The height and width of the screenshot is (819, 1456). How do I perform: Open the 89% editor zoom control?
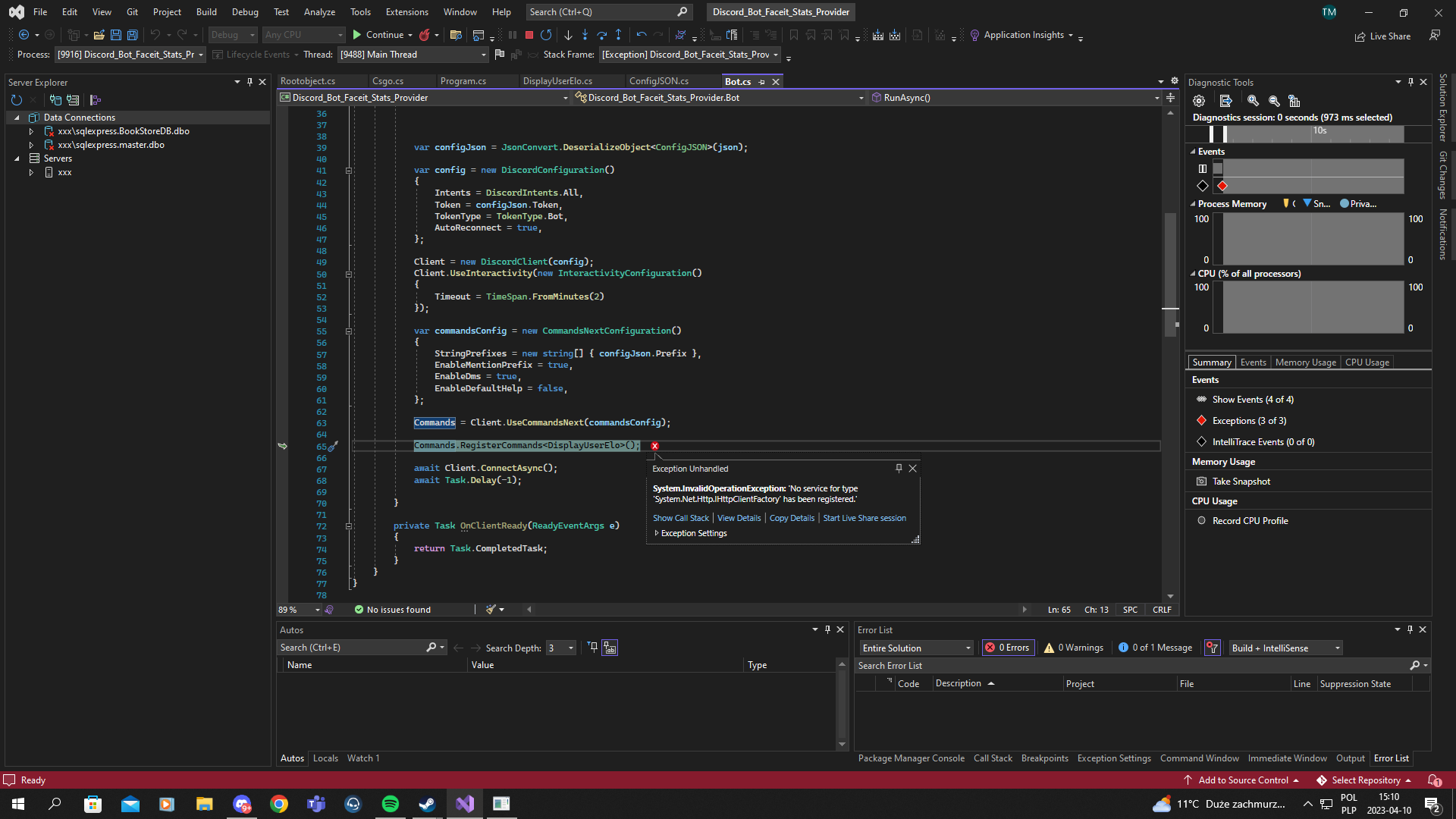pyautogui.click(x=296, y=609)
